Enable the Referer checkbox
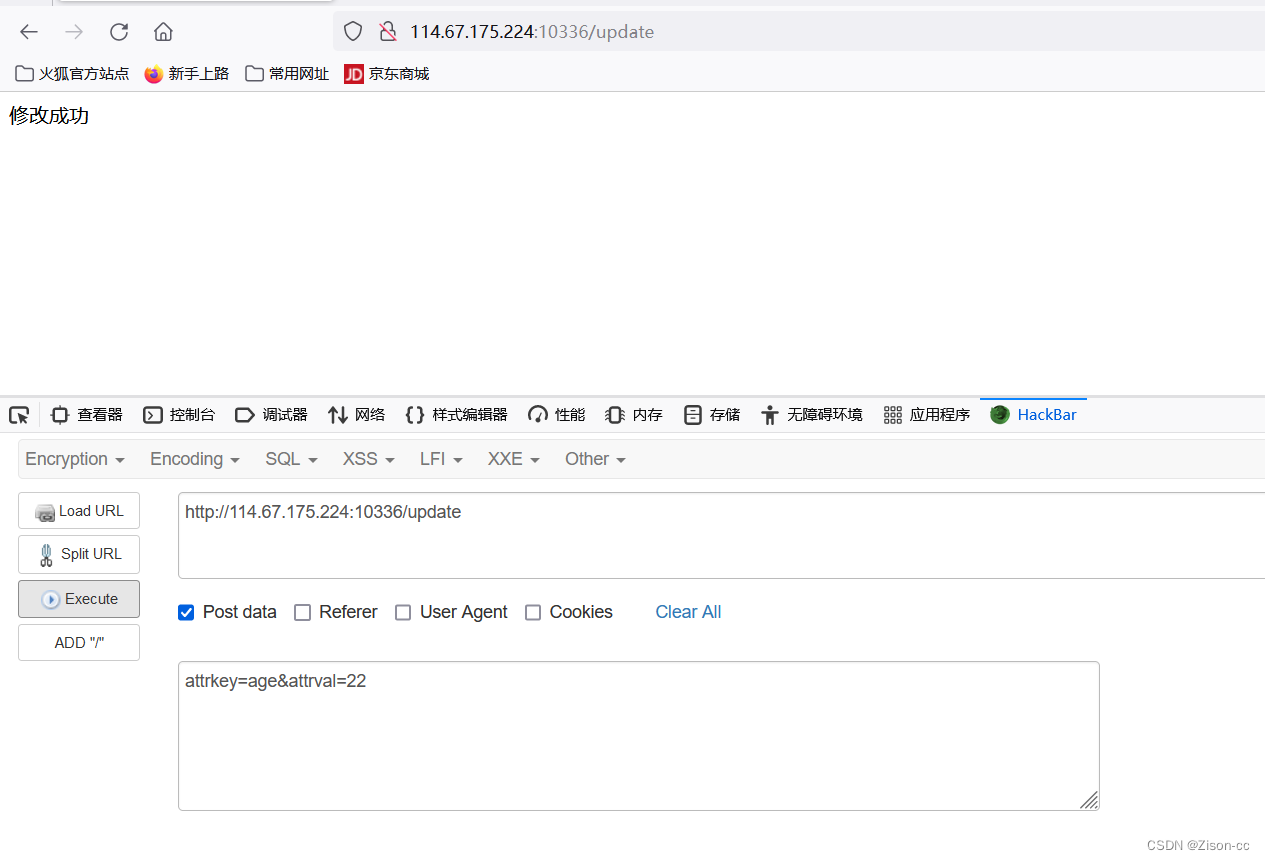This screenshot has width=1265, height=860. coord(302,612)
